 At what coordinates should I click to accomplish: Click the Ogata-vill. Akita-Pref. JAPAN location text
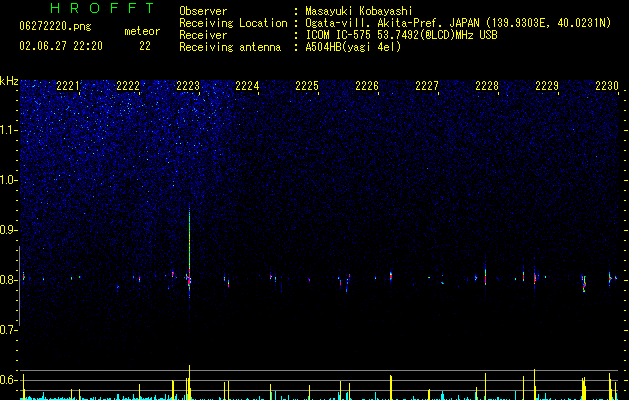[x=458, y=23]
